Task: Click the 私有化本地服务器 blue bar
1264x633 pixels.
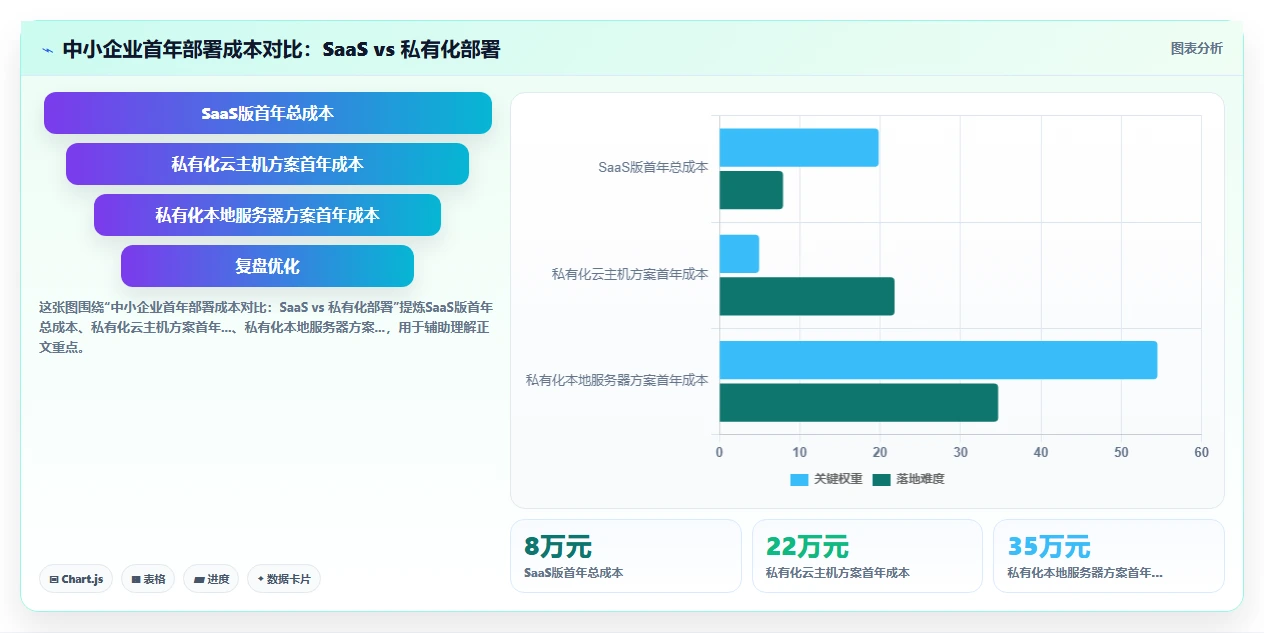Action: pyautogui.click(x=938, y=360)
